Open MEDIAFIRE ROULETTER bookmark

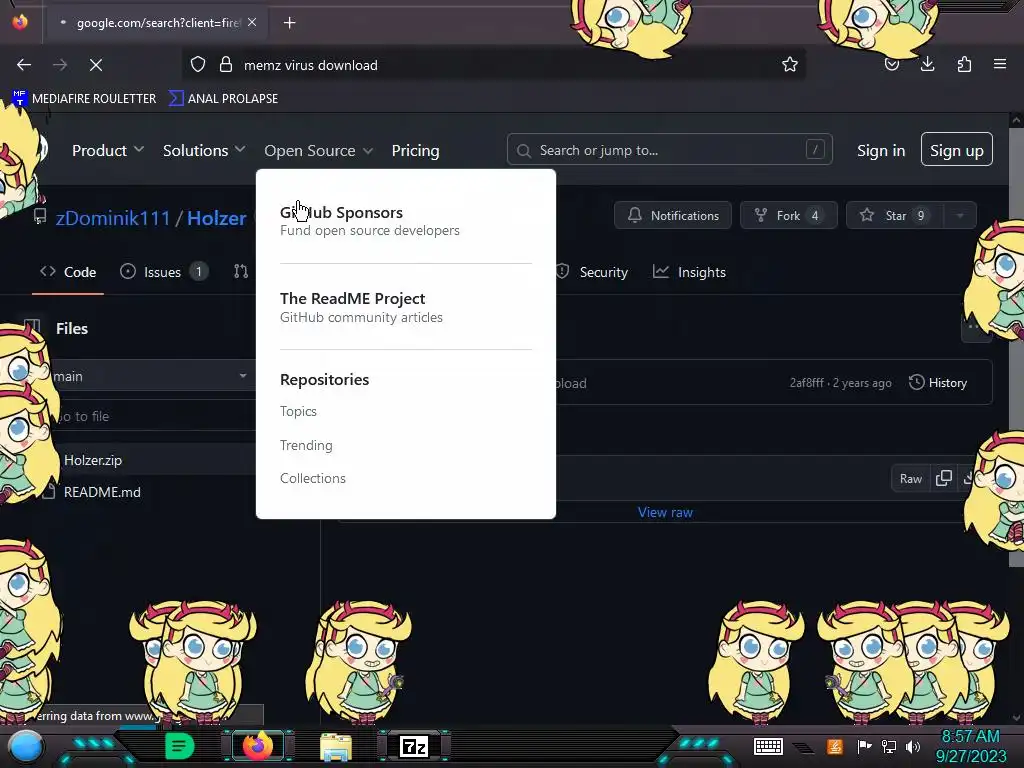coord(84,99)
